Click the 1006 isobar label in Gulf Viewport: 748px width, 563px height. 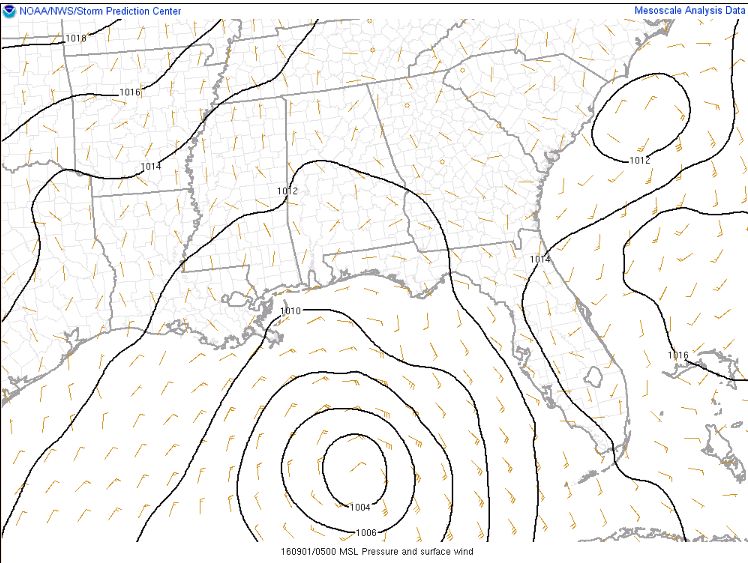[x=366, y=532]
